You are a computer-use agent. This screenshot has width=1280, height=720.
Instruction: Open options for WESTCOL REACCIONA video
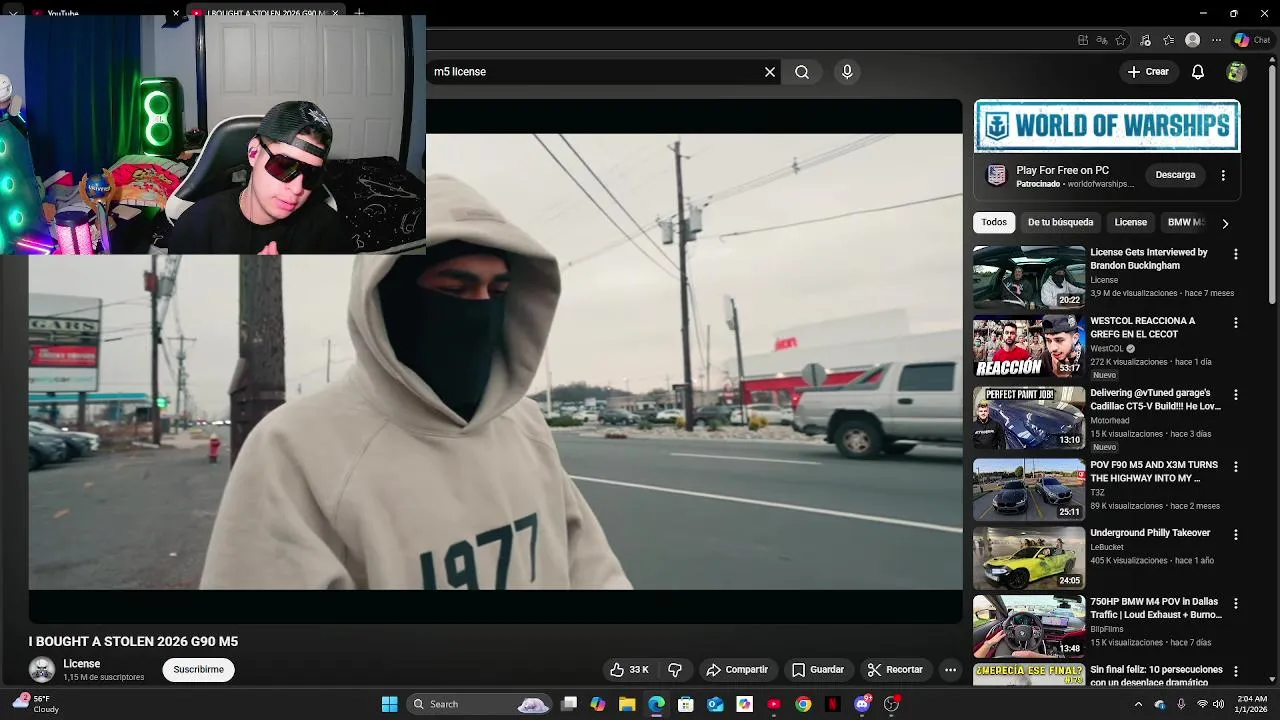tap(1236, 323)
